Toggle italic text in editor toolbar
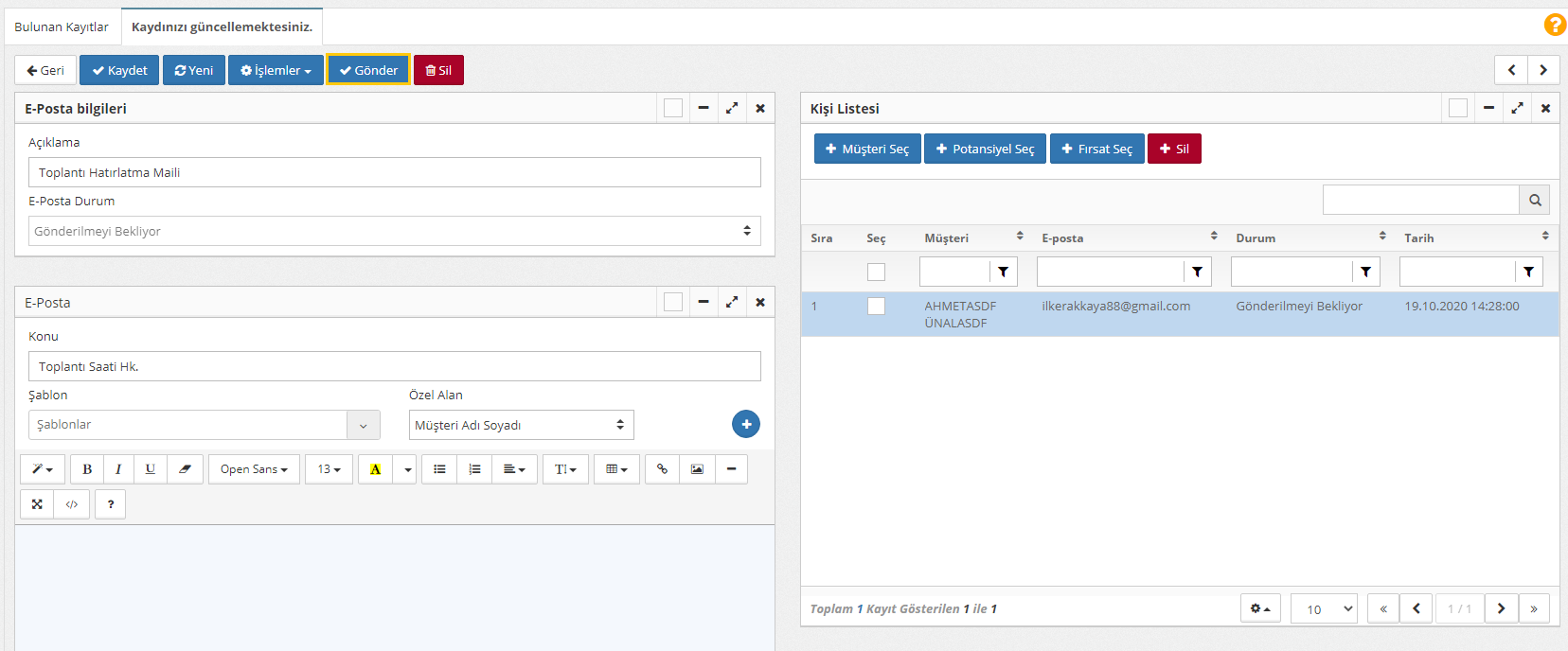The width and height of the screenshot is (1568, 651). 118,469
